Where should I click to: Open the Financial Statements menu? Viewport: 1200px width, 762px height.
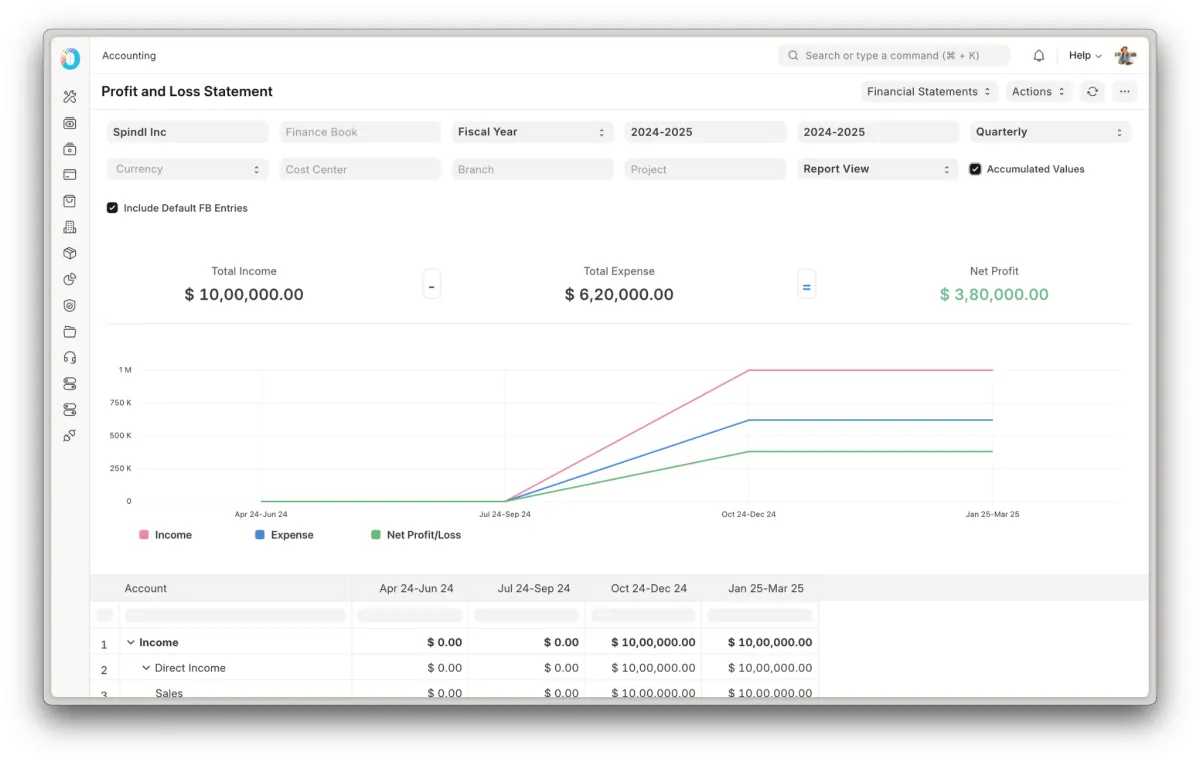tap(930, 92)
